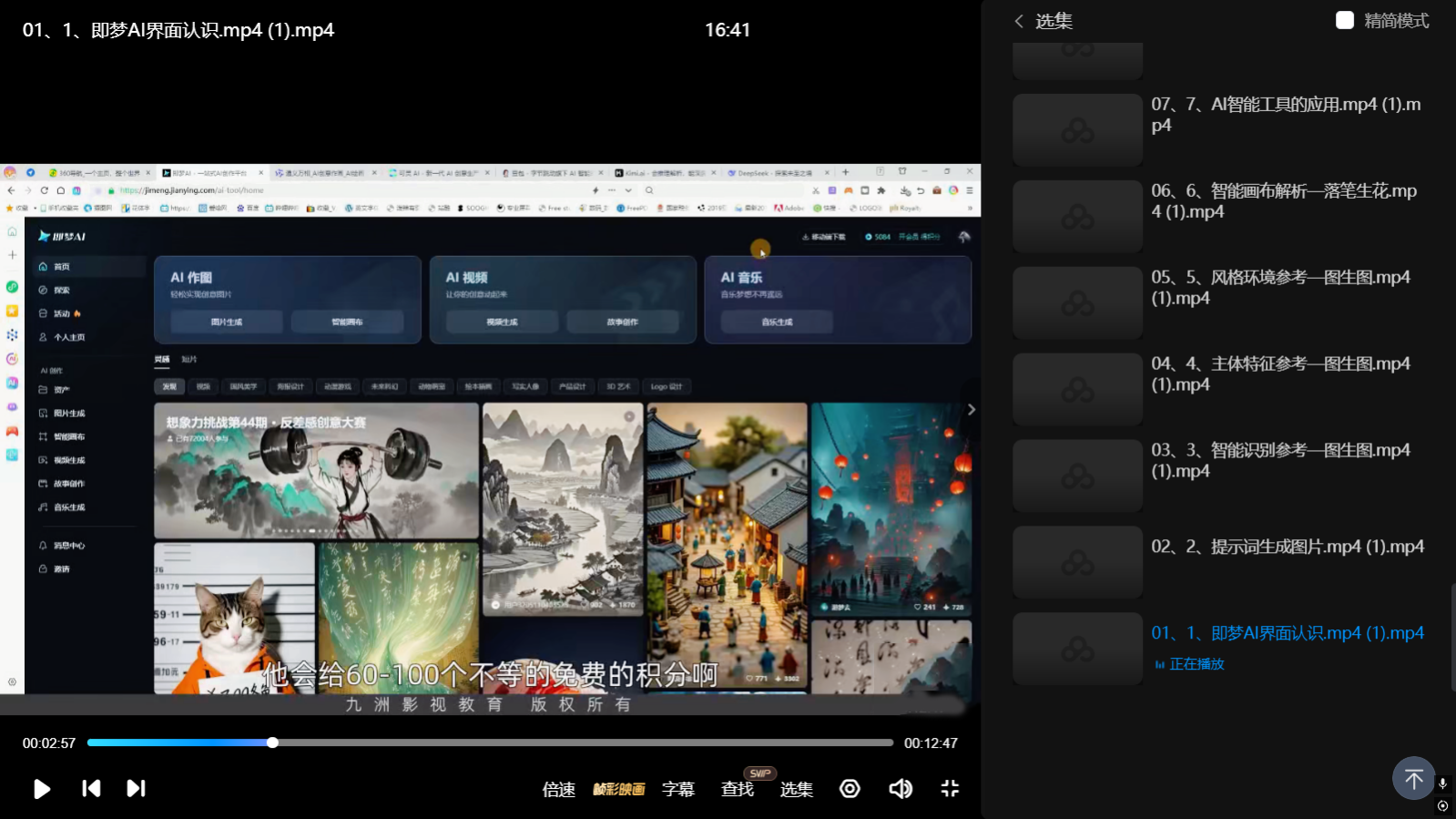This screenshot has height=819, width=1456.
Task: Skip to the previous video
Action: [x=91, y=788]
